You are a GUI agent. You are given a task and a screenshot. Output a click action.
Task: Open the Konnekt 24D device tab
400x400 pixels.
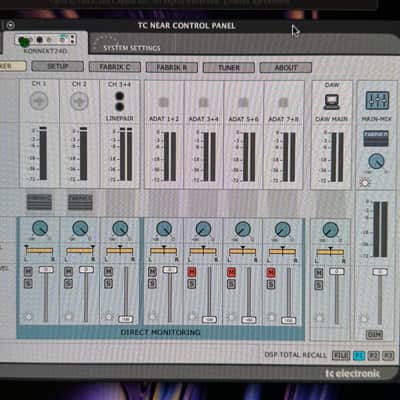pyautogui.click(x=46, y=43)
